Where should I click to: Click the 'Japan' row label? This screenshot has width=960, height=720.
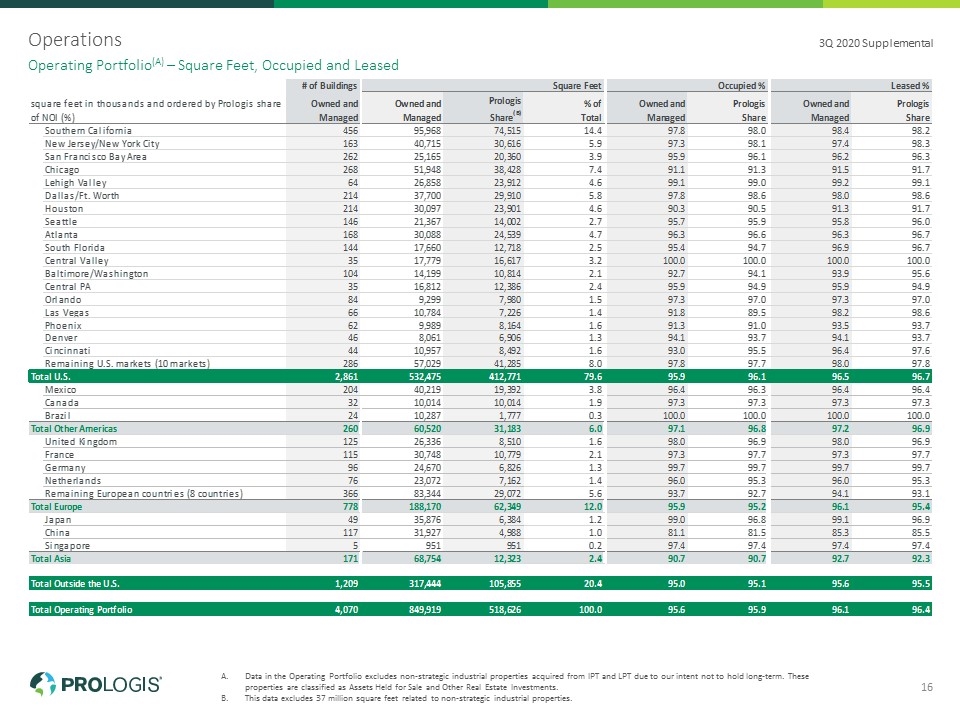coord(58,520)
